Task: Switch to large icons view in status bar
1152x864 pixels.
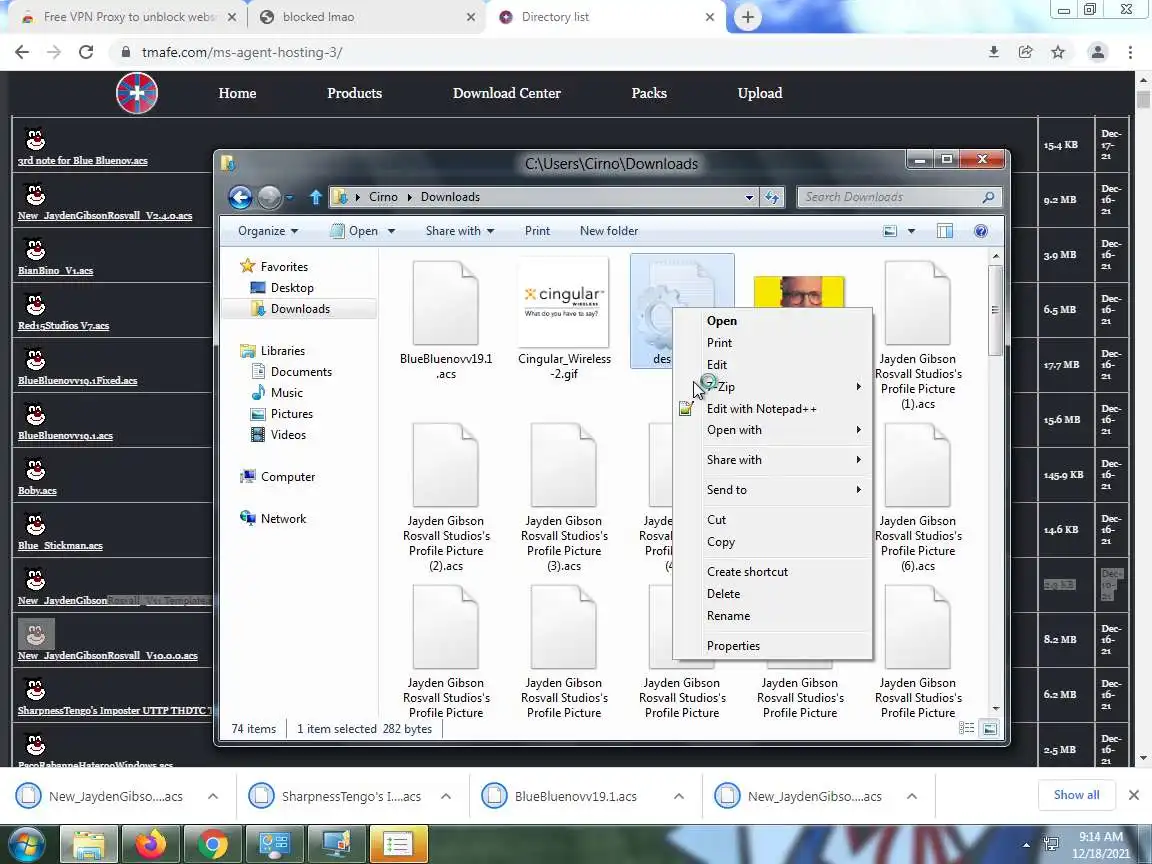Action: click(990, 728)
